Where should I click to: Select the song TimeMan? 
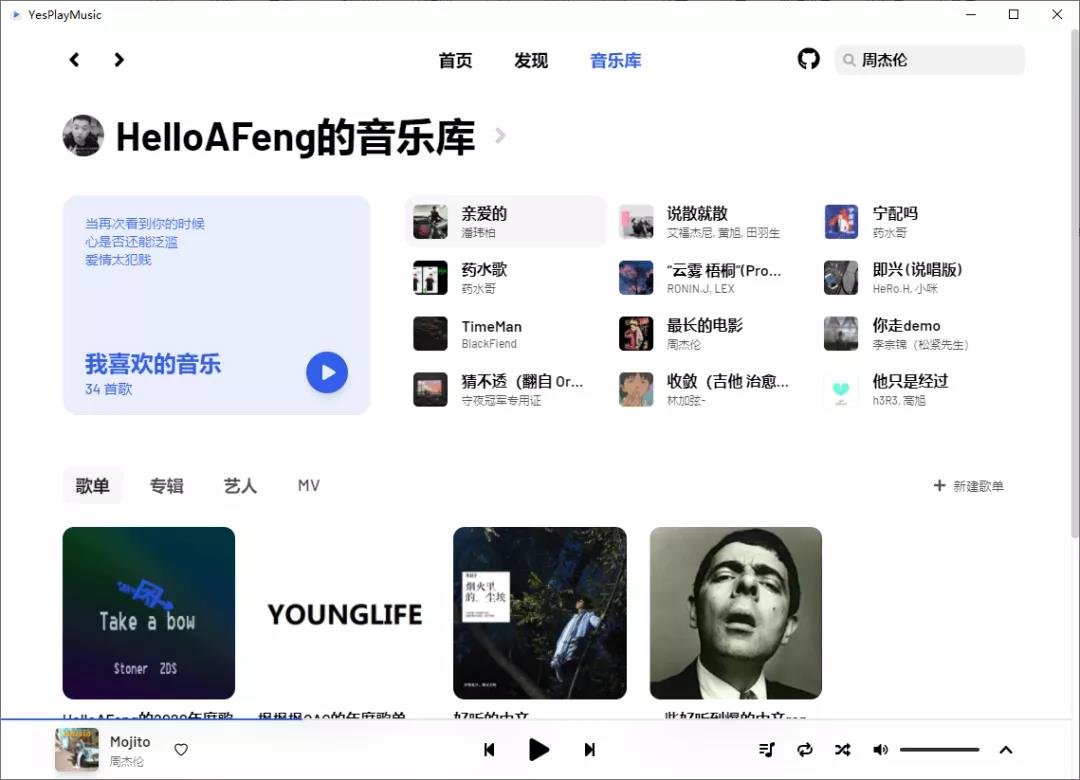505,333
